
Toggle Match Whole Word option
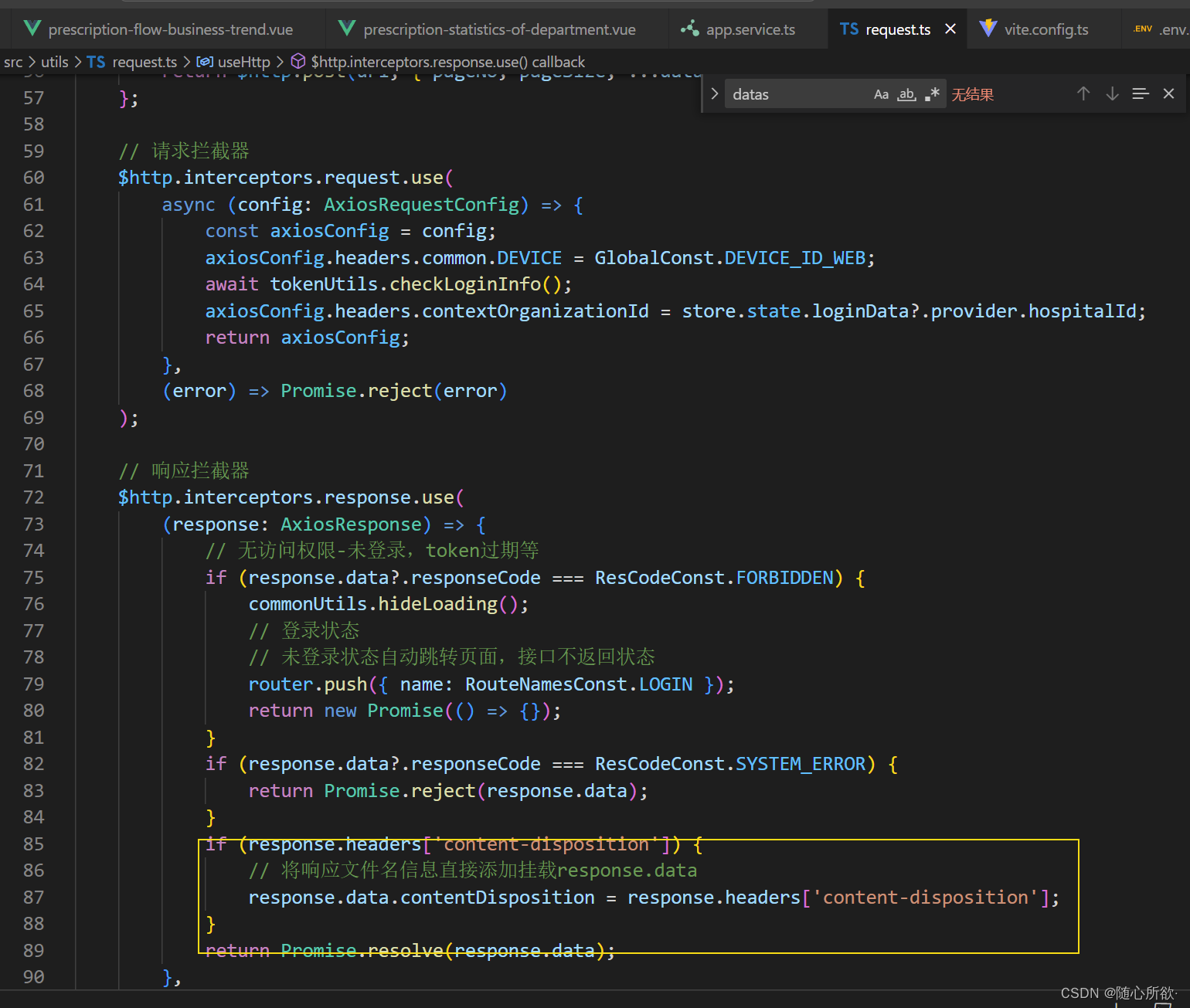(x=906, y=94)
